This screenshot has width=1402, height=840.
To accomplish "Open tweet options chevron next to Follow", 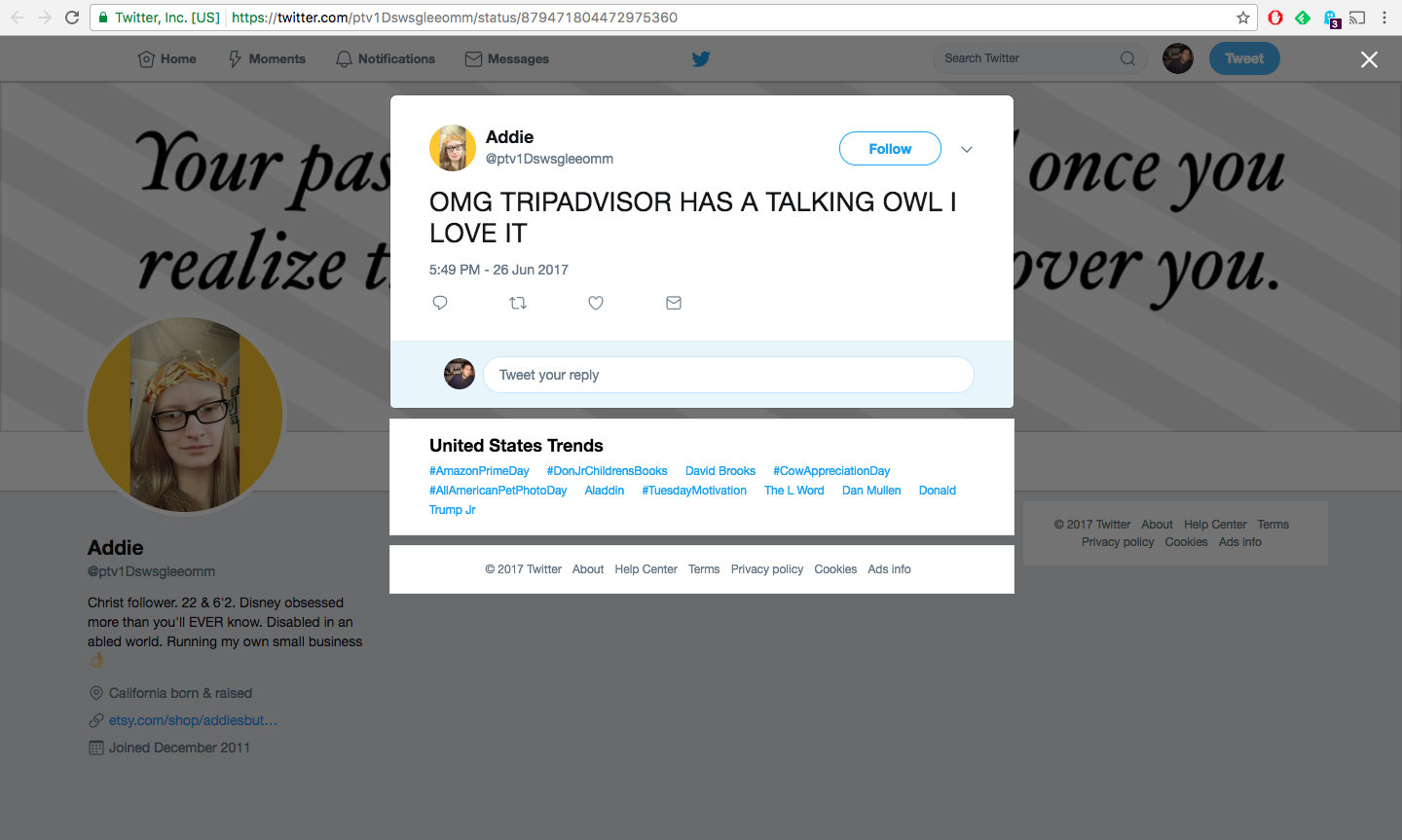I will click(967, 149).
